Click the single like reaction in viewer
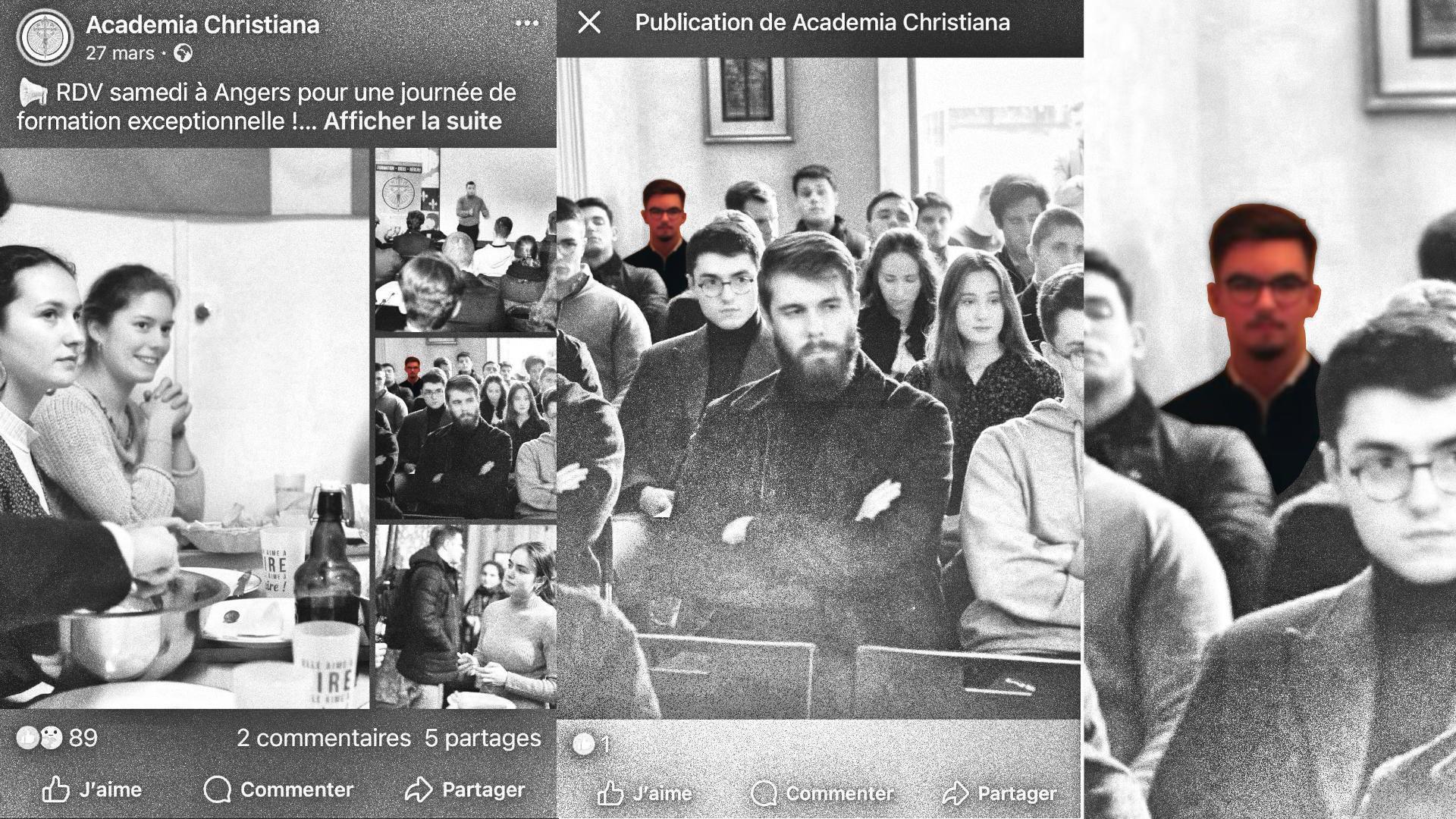The height and width of the screenshot is (819, 1456). pyautogui.click(x=591, y=745)
